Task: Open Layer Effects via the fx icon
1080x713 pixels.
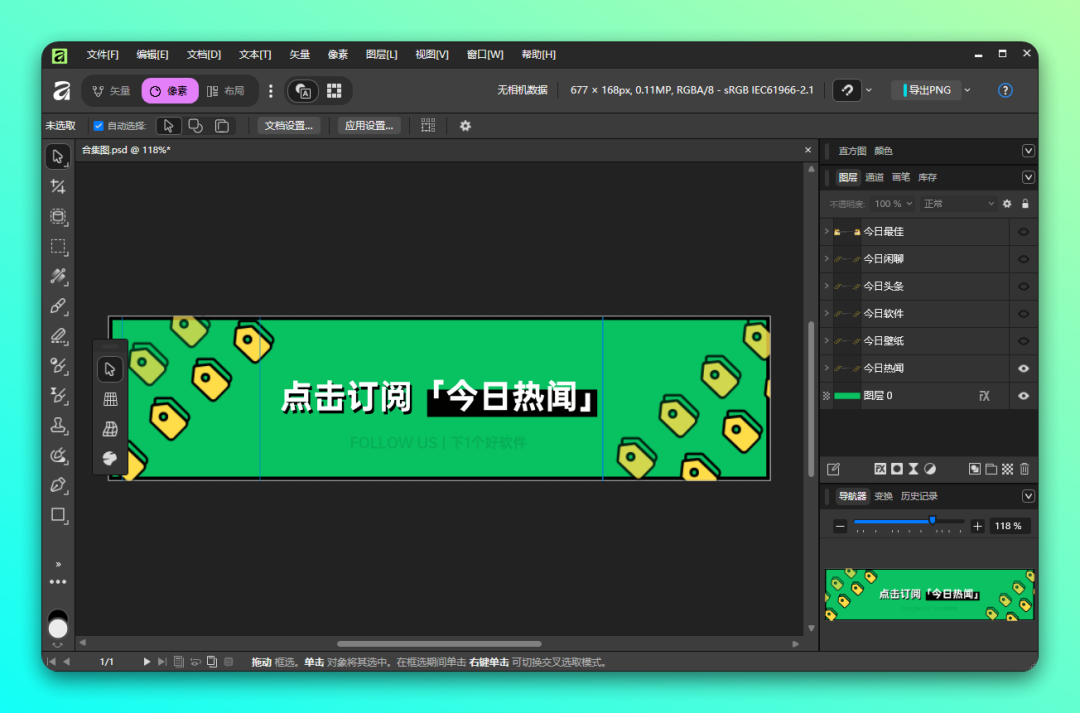Action: pos(880,468)
